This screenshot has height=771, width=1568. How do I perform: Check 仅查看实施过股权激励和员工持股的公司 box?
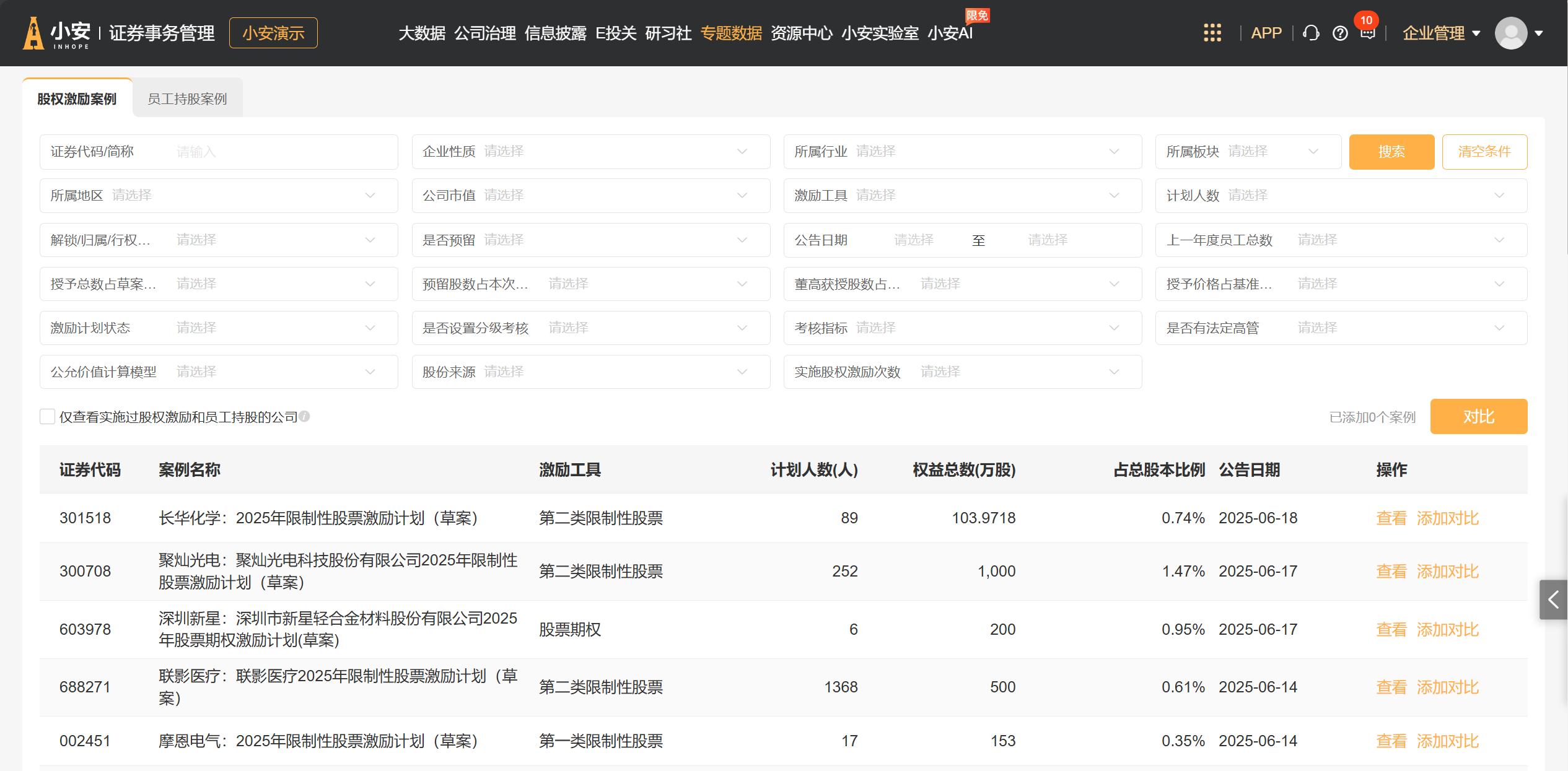click(47, 417)
